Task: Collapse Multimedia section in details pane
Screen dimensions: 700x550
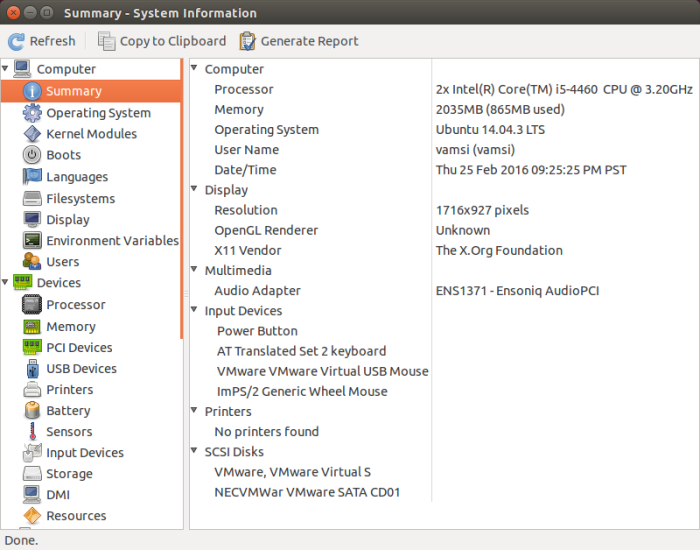Action: (x=194, y=269)
